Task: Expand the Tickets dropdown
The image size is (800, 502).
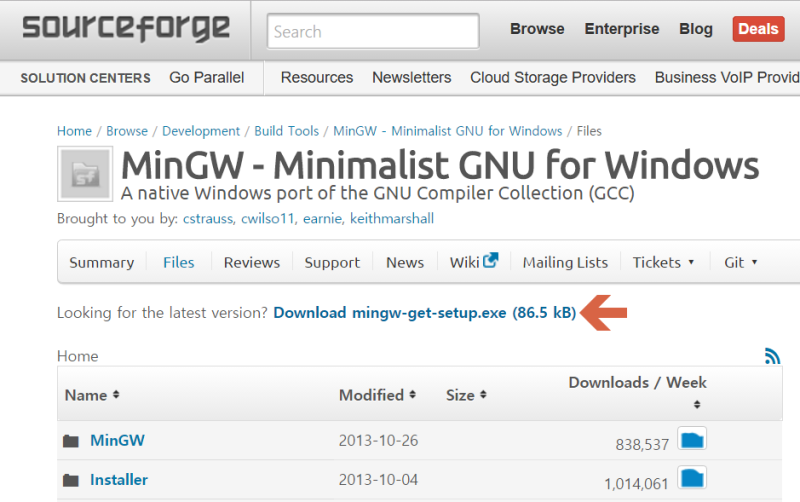Action: (663, 263)
